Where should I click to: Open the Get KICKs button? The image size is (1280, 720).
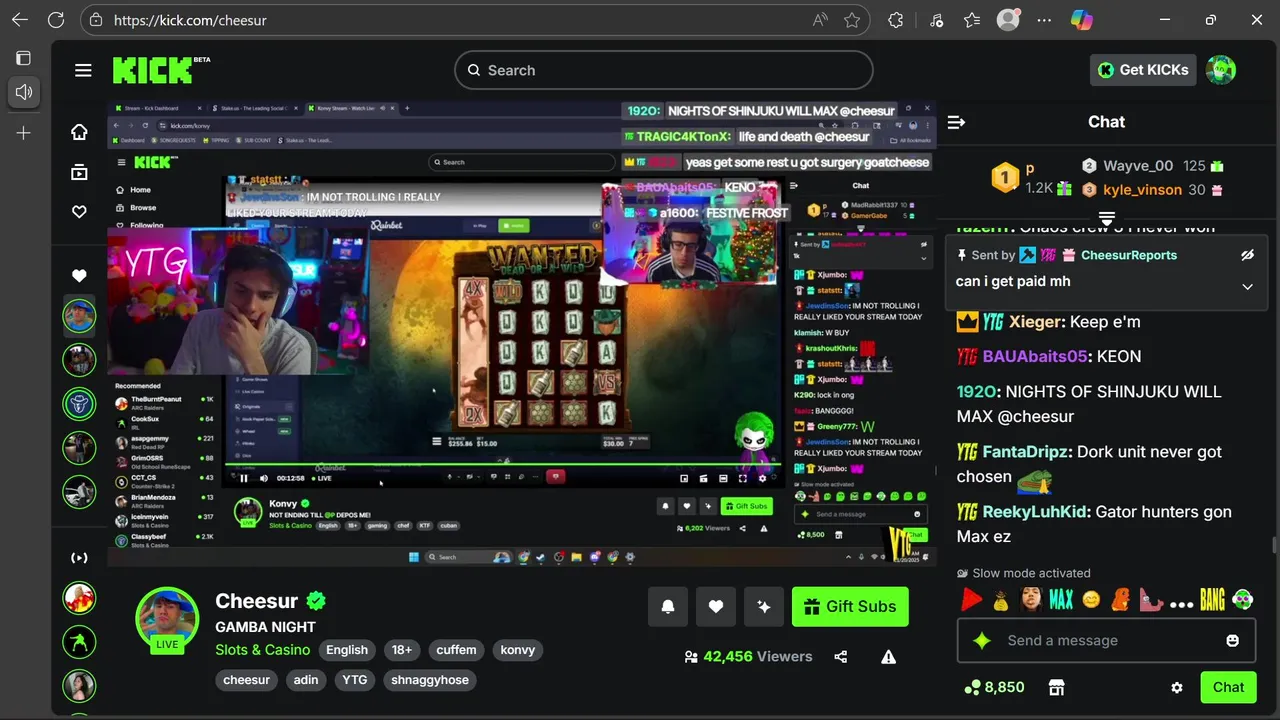(x=1143, y=70)
